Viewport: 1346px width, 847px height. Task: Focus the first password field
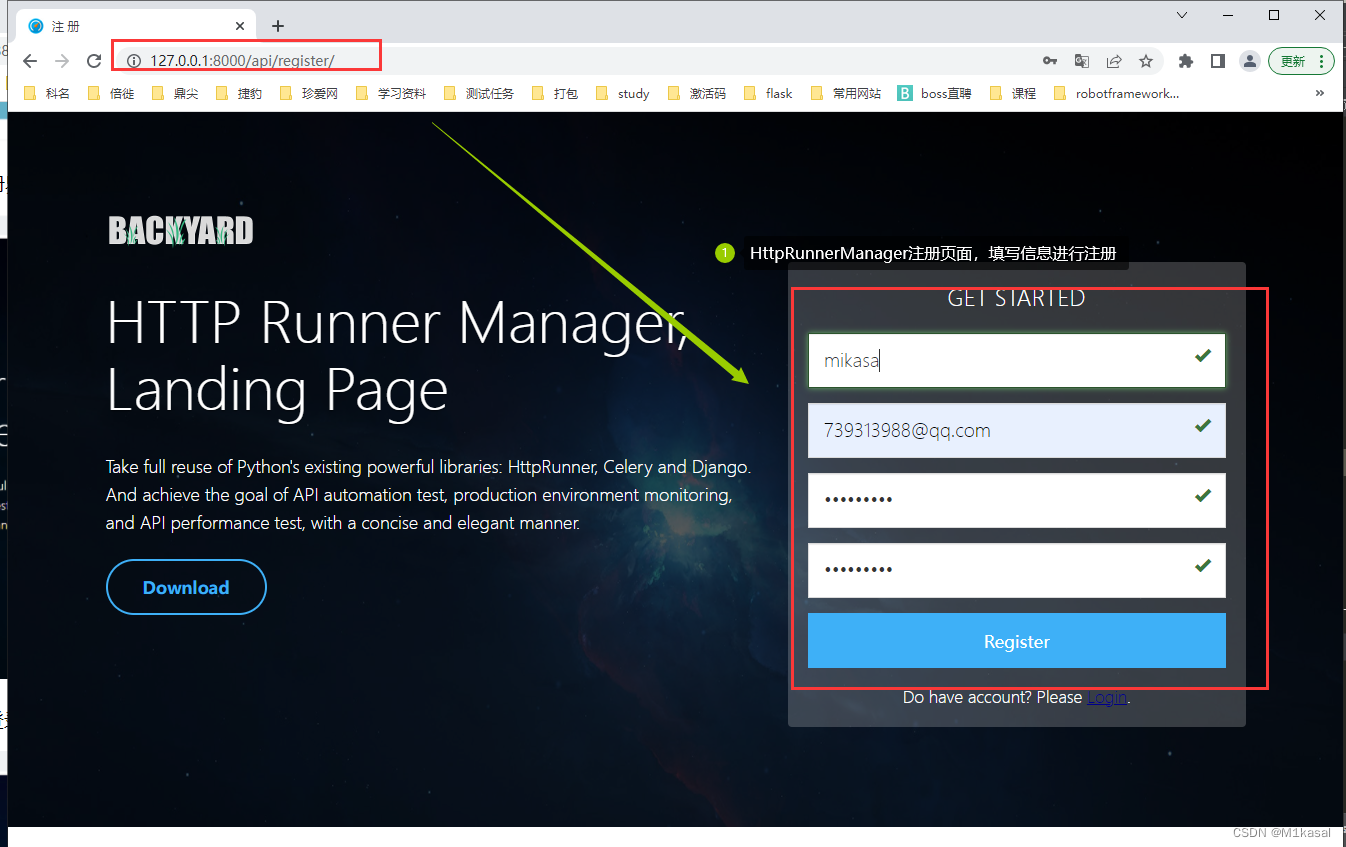1016,500
